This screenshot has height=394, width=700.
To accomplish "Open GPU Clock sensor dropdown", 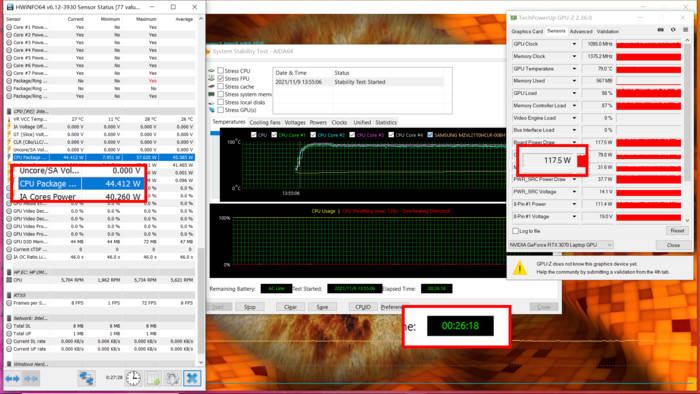I will pos(574,44).
